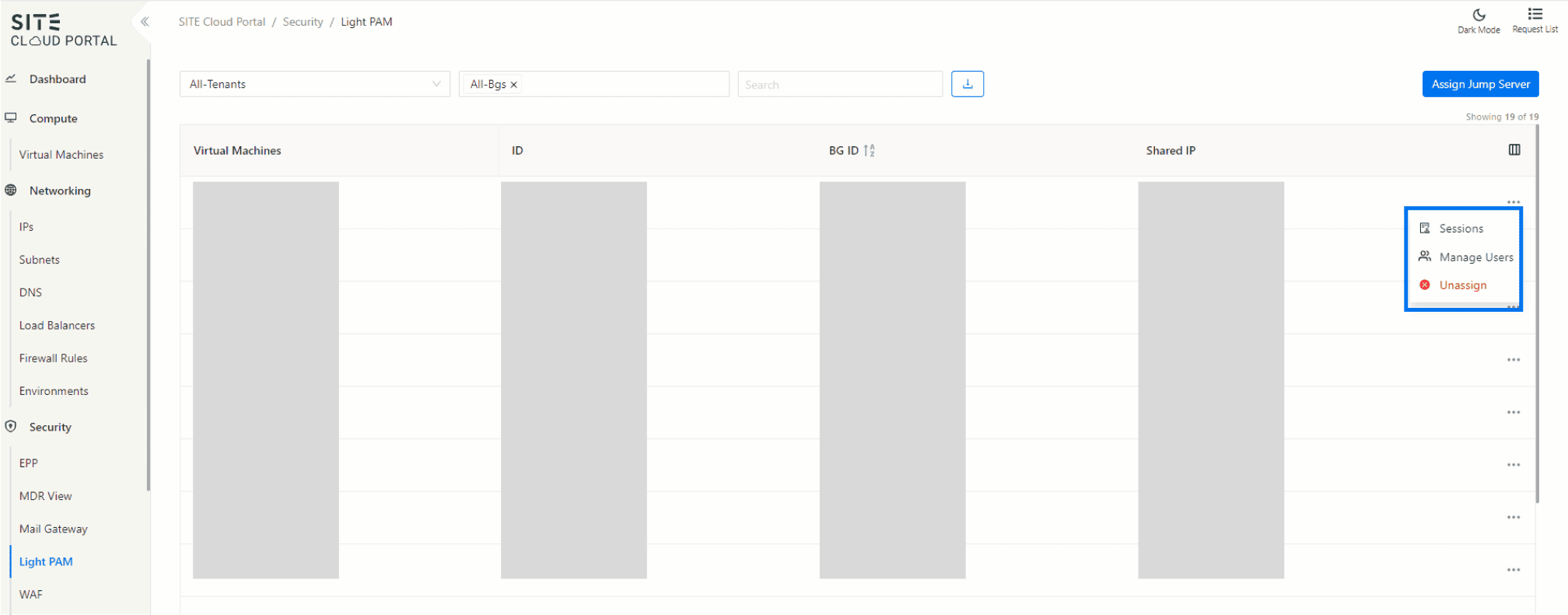Expand the Security section in the sidebar
Screen dimensions: 1568x615
pos(50,427)
